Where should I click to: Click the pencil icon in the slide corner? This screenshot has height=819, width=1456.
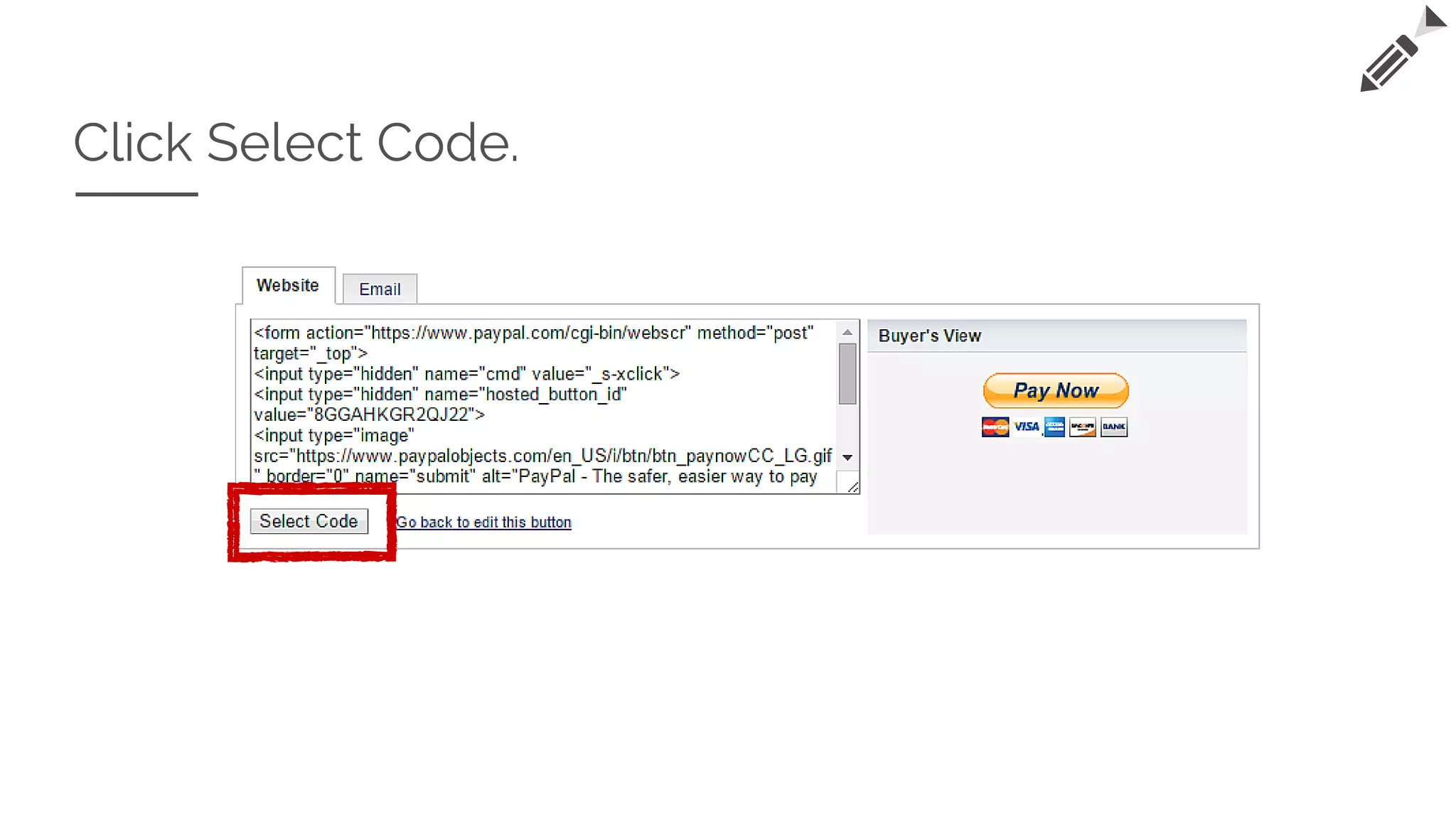click(x=1390, y=63)
